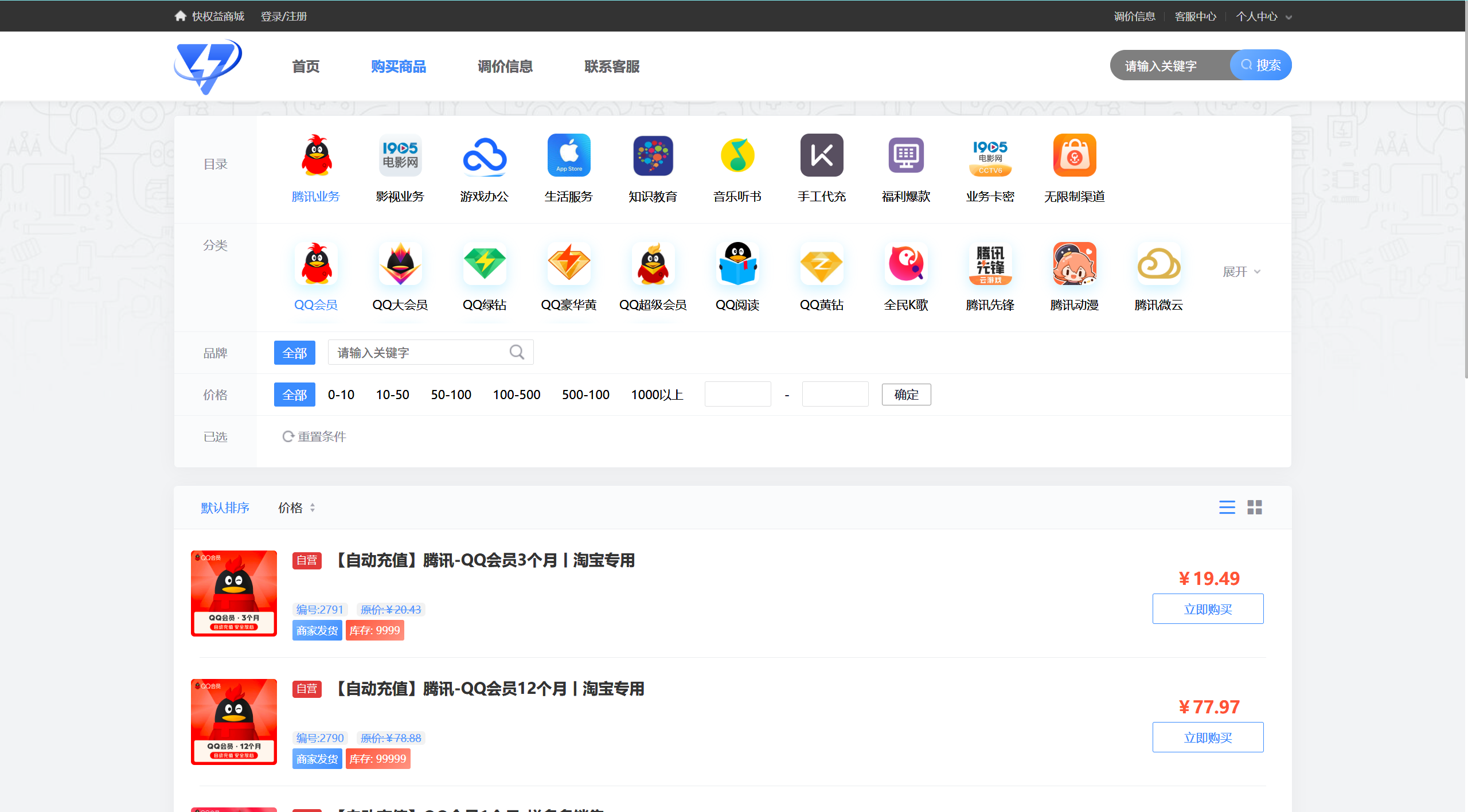Click 立即购买 for QQ会员3个月
The height and width of the screenshot is (812, 1468).
tap(1207, 609)
